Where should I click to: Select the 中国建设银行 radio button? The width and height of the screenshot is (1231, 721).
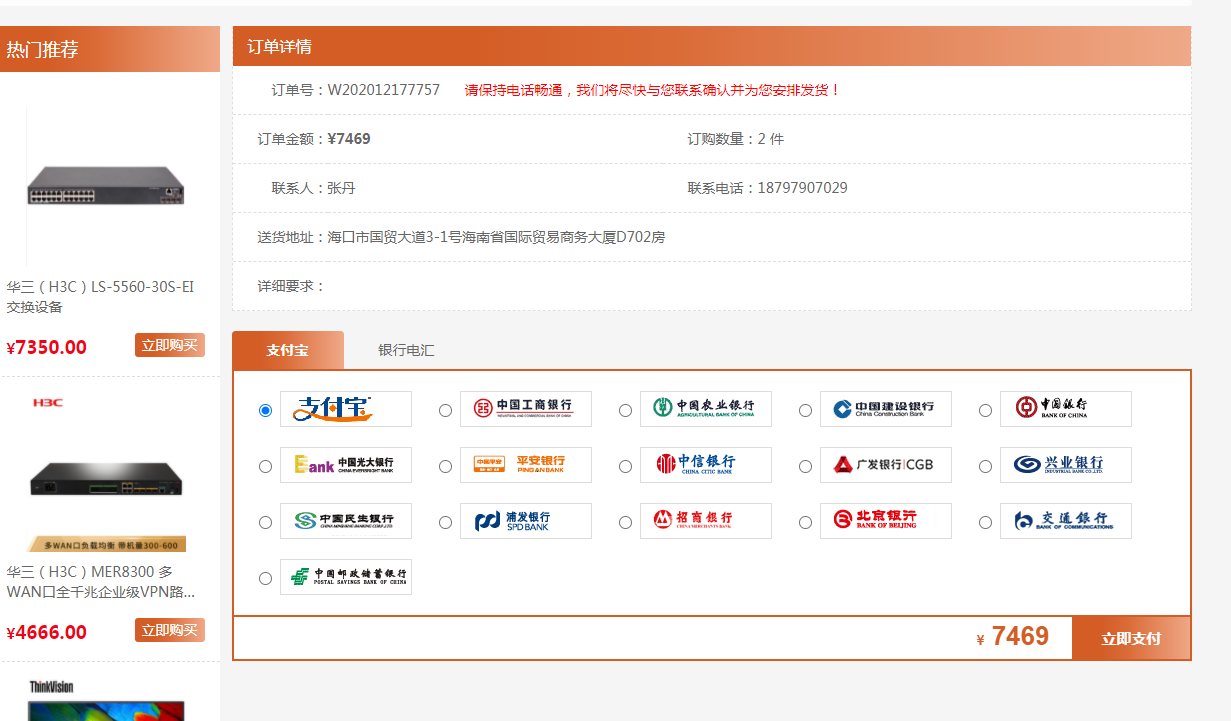click(805, 410)
